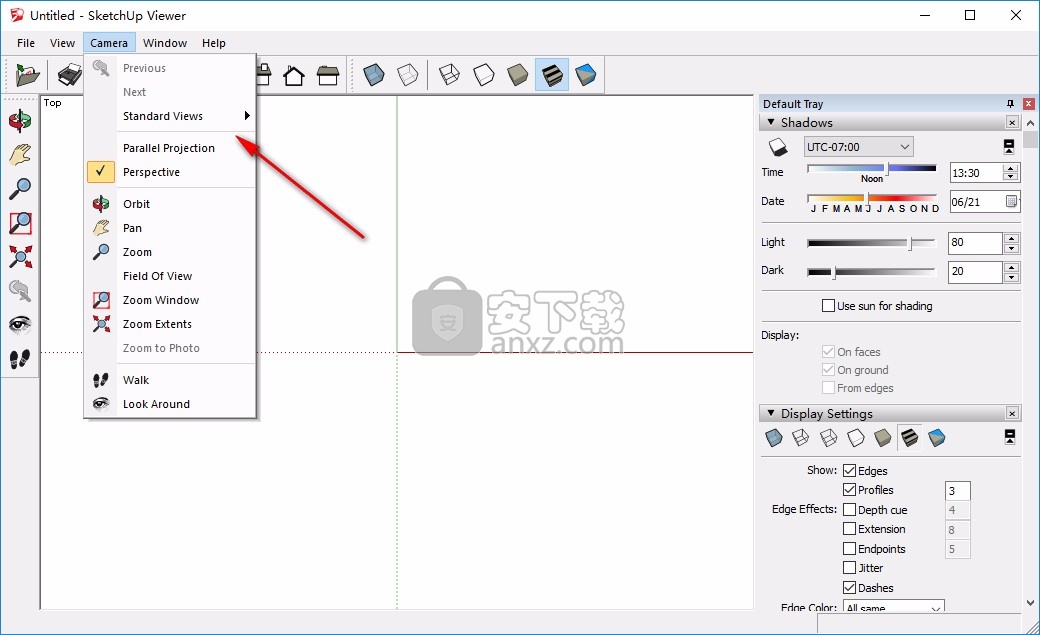The height and width of the screenshot is (635, 1040).
Task: Switch to Wireframe style in toolbar
Action: coord(450,75)
